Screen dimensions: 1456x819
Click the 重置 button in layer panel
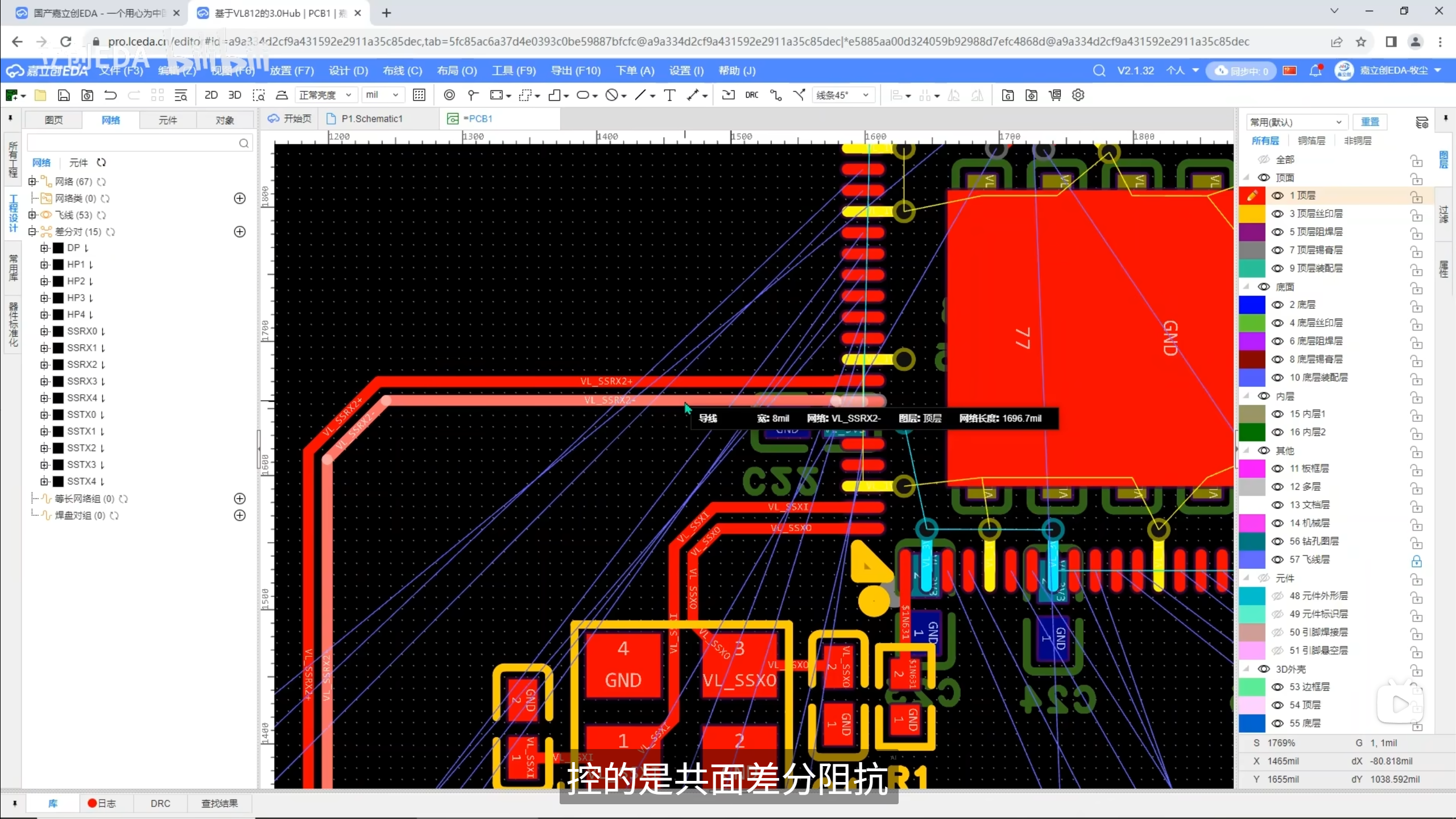point(1370,122)
